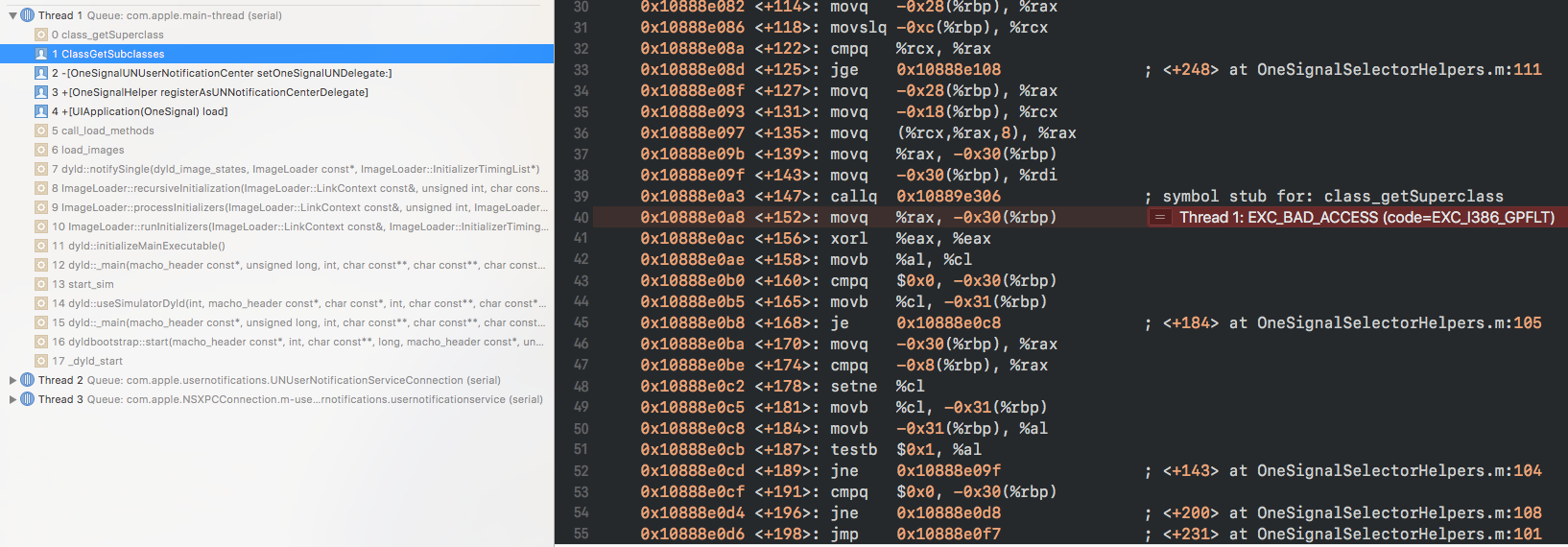Click frame icon beside 12 dyld::_main
Image resolution: width=1568 pixels, height=547 pixels.
pos(41,265)
